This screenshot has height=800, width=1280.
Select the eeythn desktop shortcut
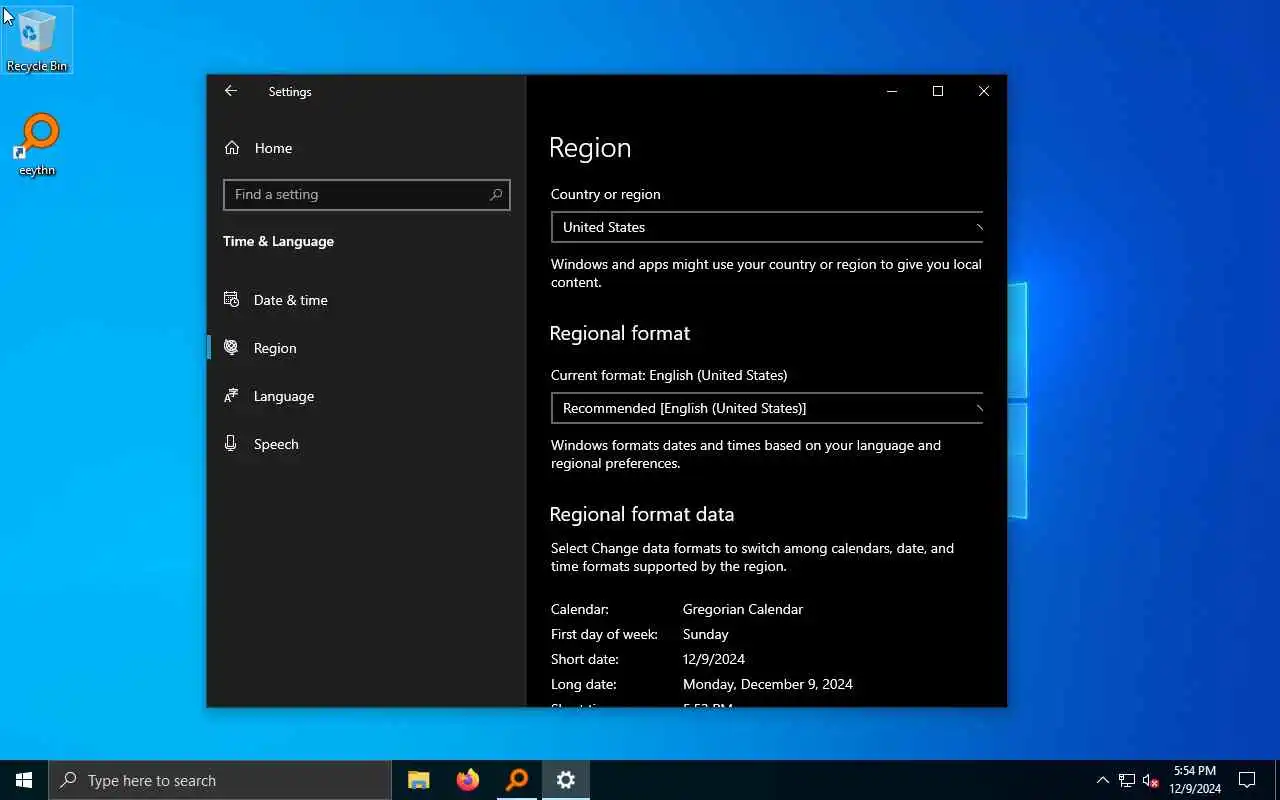[x=37, y=145]
